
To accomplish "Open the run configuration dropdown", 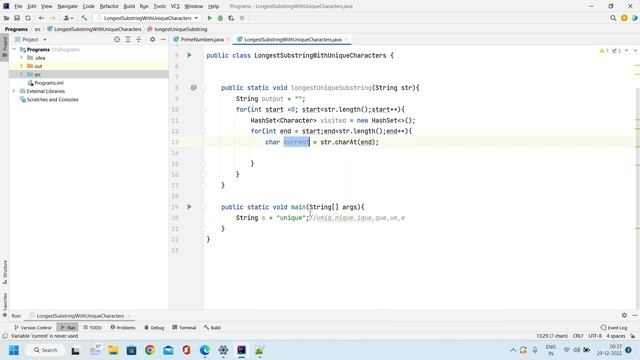I will [x=147, y=18].
